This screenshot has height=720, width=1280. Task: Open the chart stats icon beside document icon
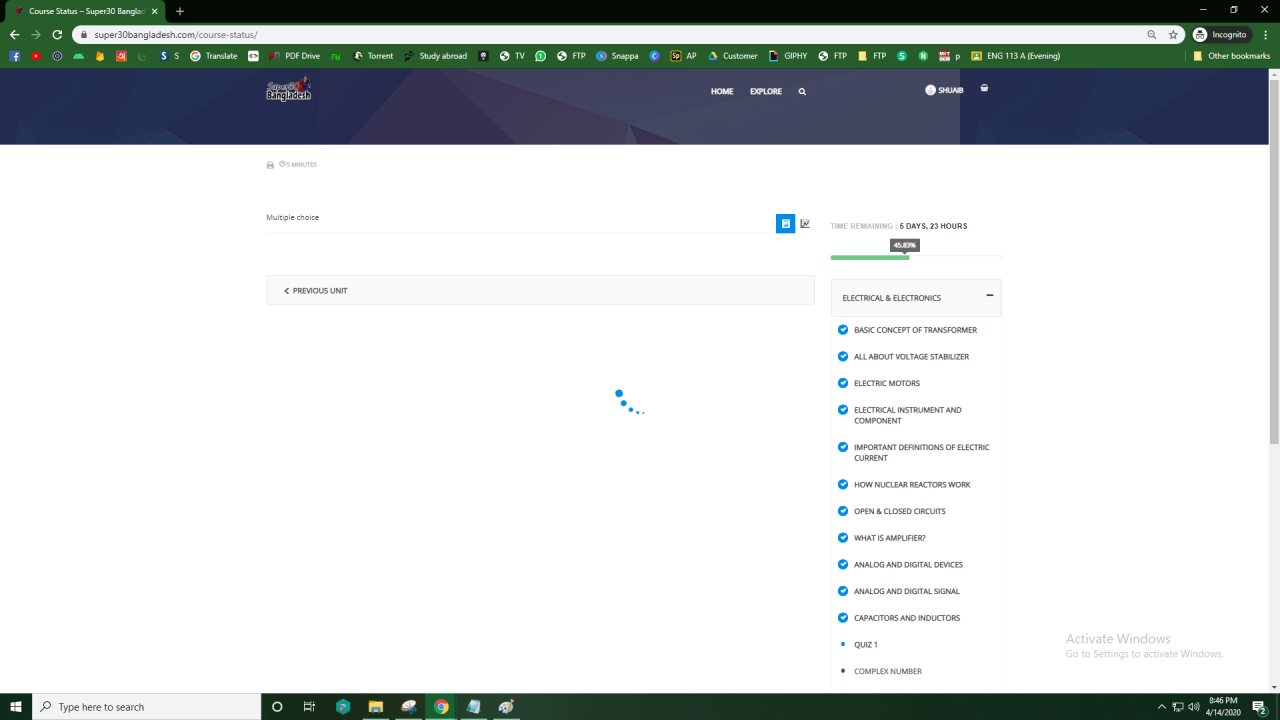click(805, 224)
